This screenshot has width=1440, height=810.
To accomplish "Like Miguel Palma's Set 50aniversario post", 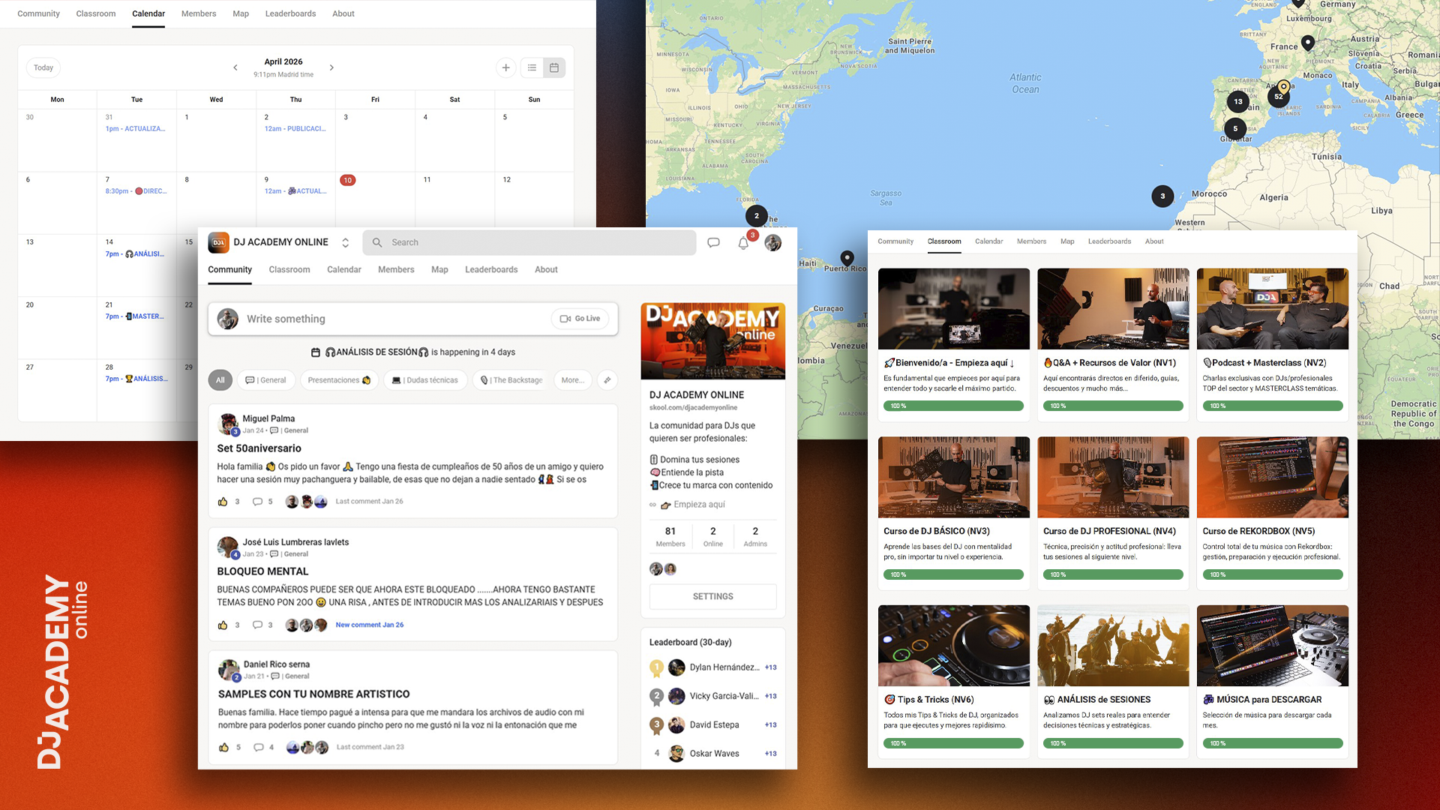I will [223, 501].
